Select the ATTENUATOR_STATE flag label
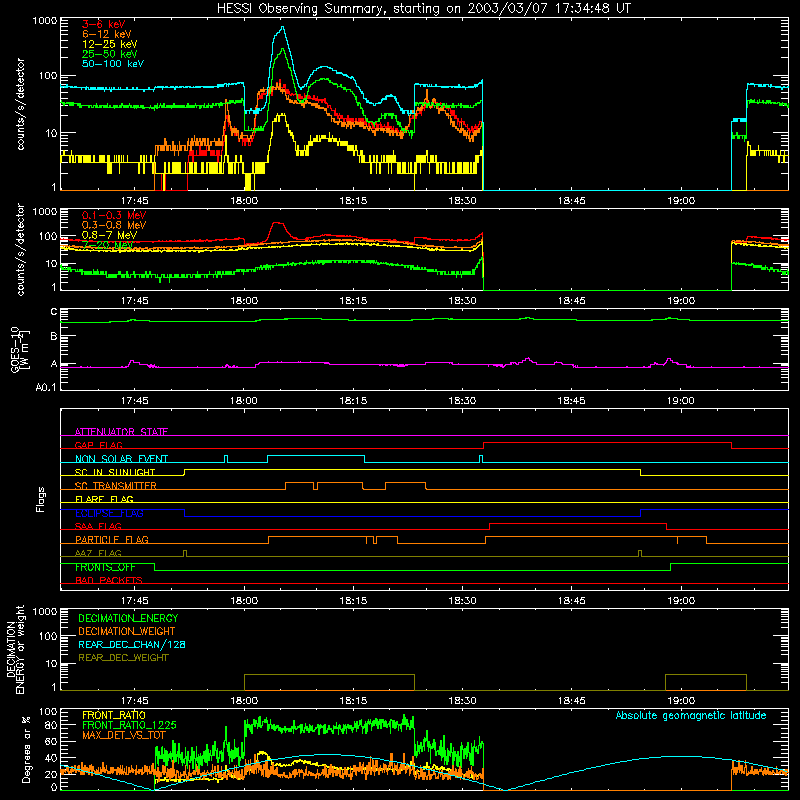This screenshot has height=800, width=800. point(121,432)
